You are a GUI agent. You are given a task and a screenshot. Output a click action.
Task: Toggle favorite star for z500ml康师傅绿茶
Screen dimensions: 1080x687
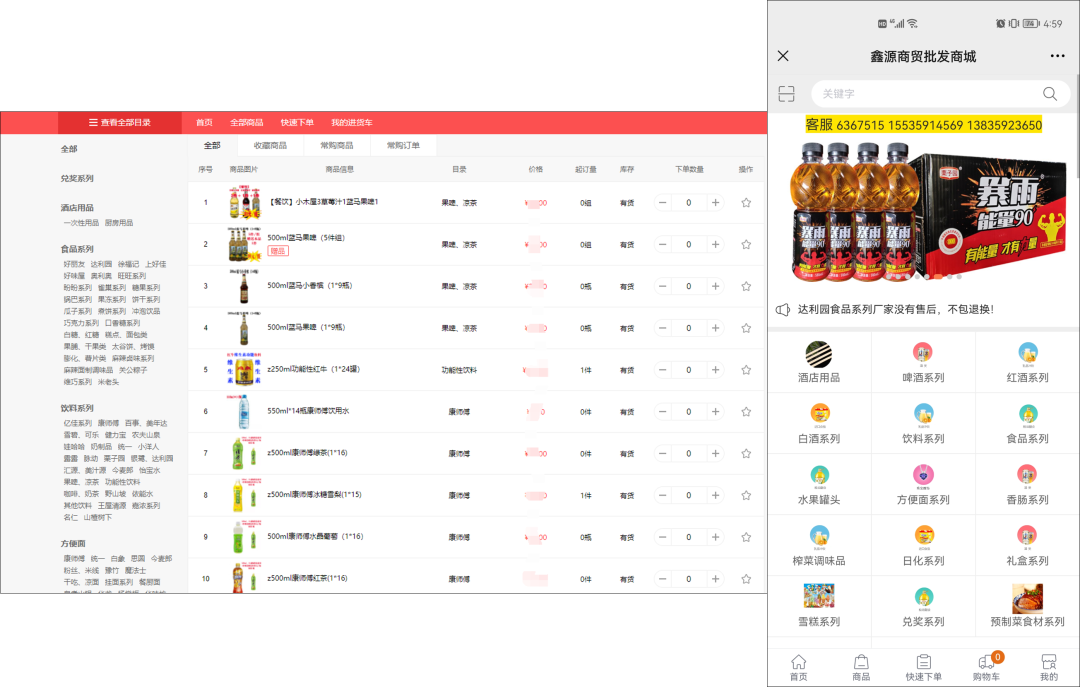coord(746,453)
